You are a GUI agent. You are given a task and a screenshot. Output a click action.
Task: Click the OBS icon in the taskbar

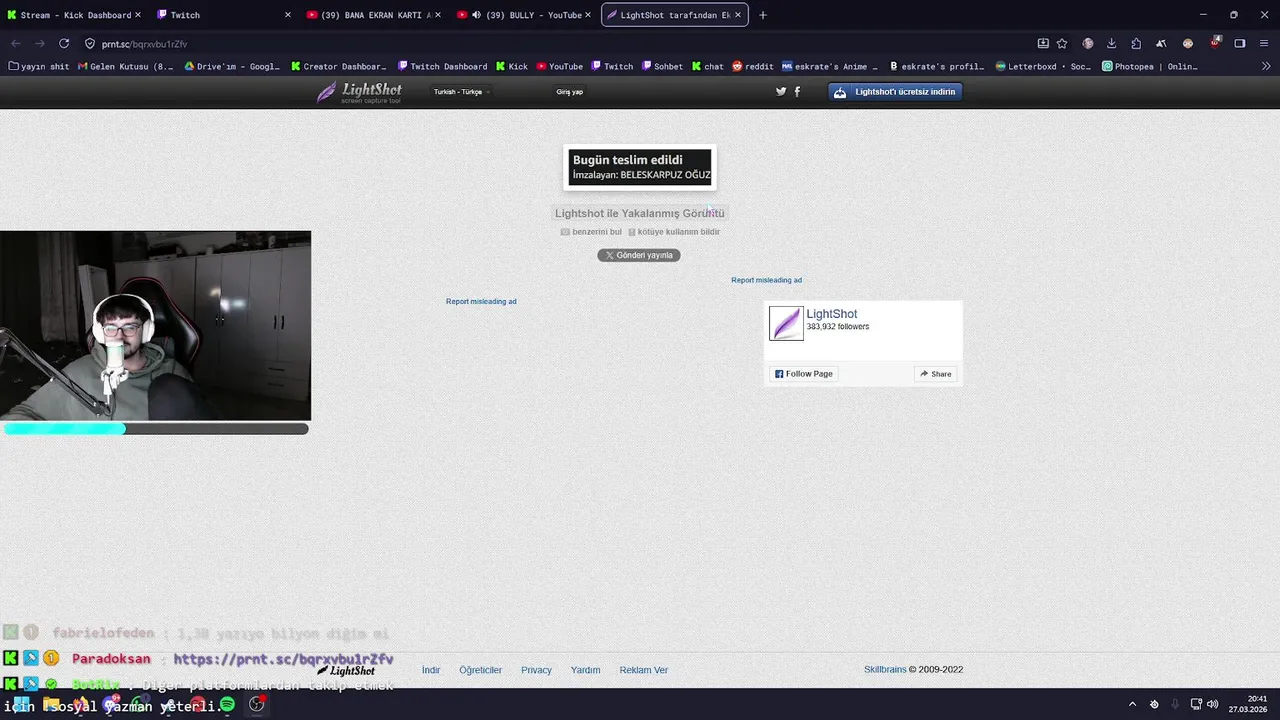(x=257, y=704)
